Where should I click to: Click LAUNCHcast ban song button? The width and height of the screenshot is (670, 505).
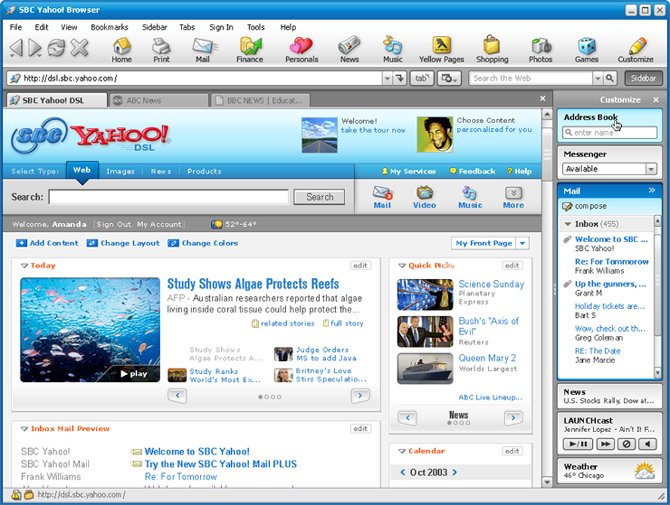(x=626, y=444)
